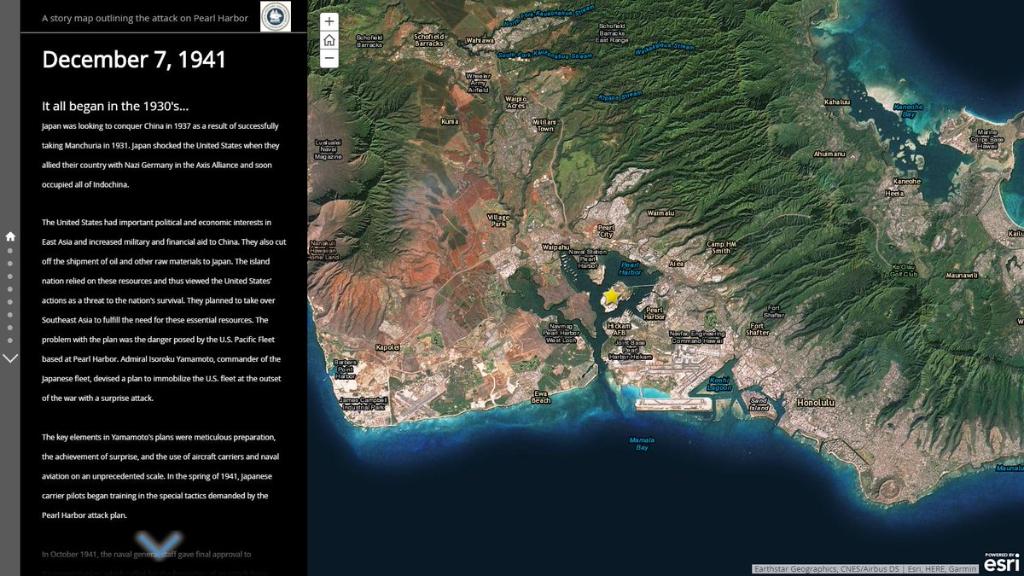Open the esri logo link
The width and height of the screenshot is (1024, 576).
pos(1002,562)
